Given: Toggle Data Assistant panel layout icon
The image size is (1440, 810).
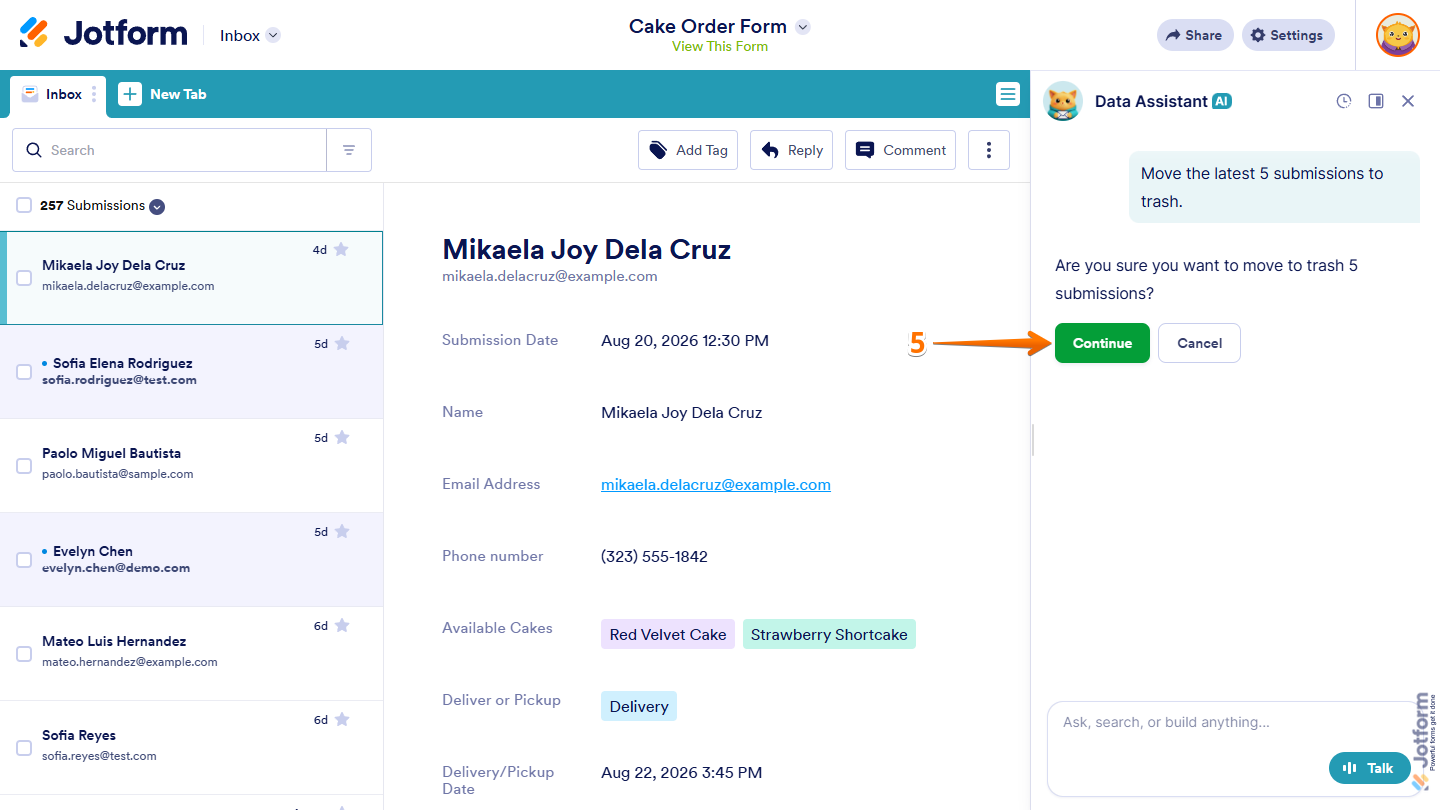Looking at the screenshot, I should (1376, 101).
